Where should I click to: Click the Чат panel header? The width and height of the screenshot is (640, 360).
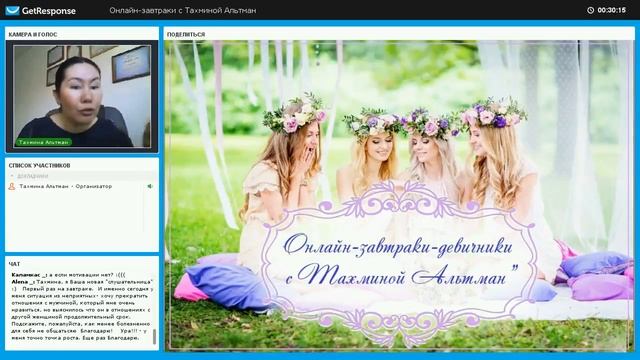(x=14, y=264)
